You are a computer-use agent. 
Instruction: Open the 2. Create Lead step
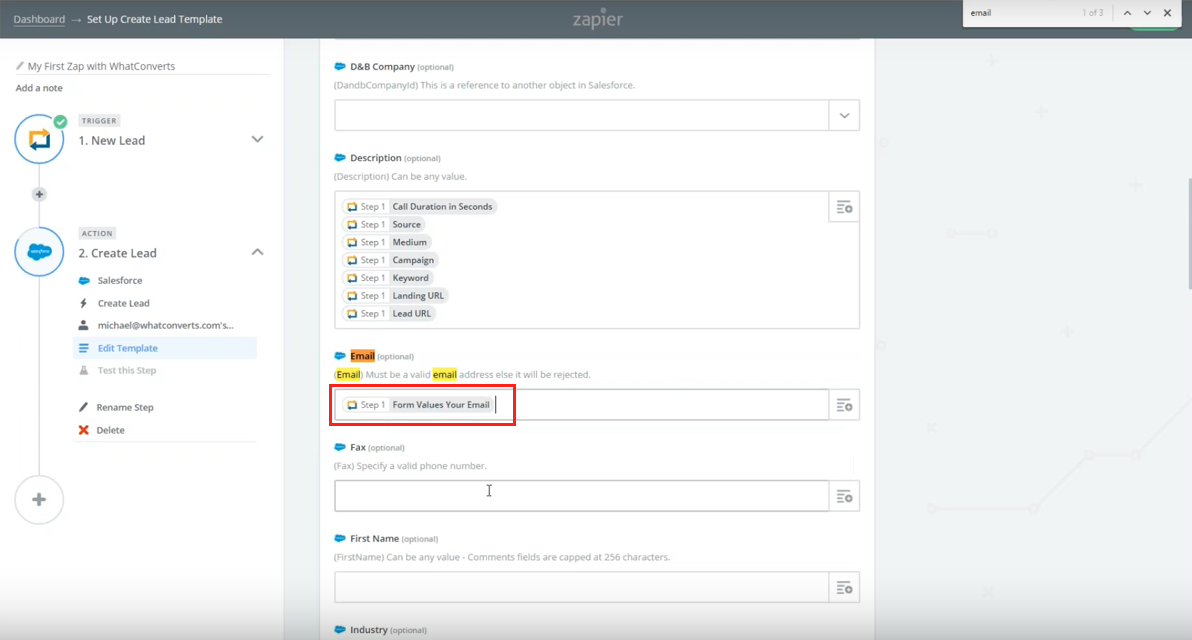[118, 253]
